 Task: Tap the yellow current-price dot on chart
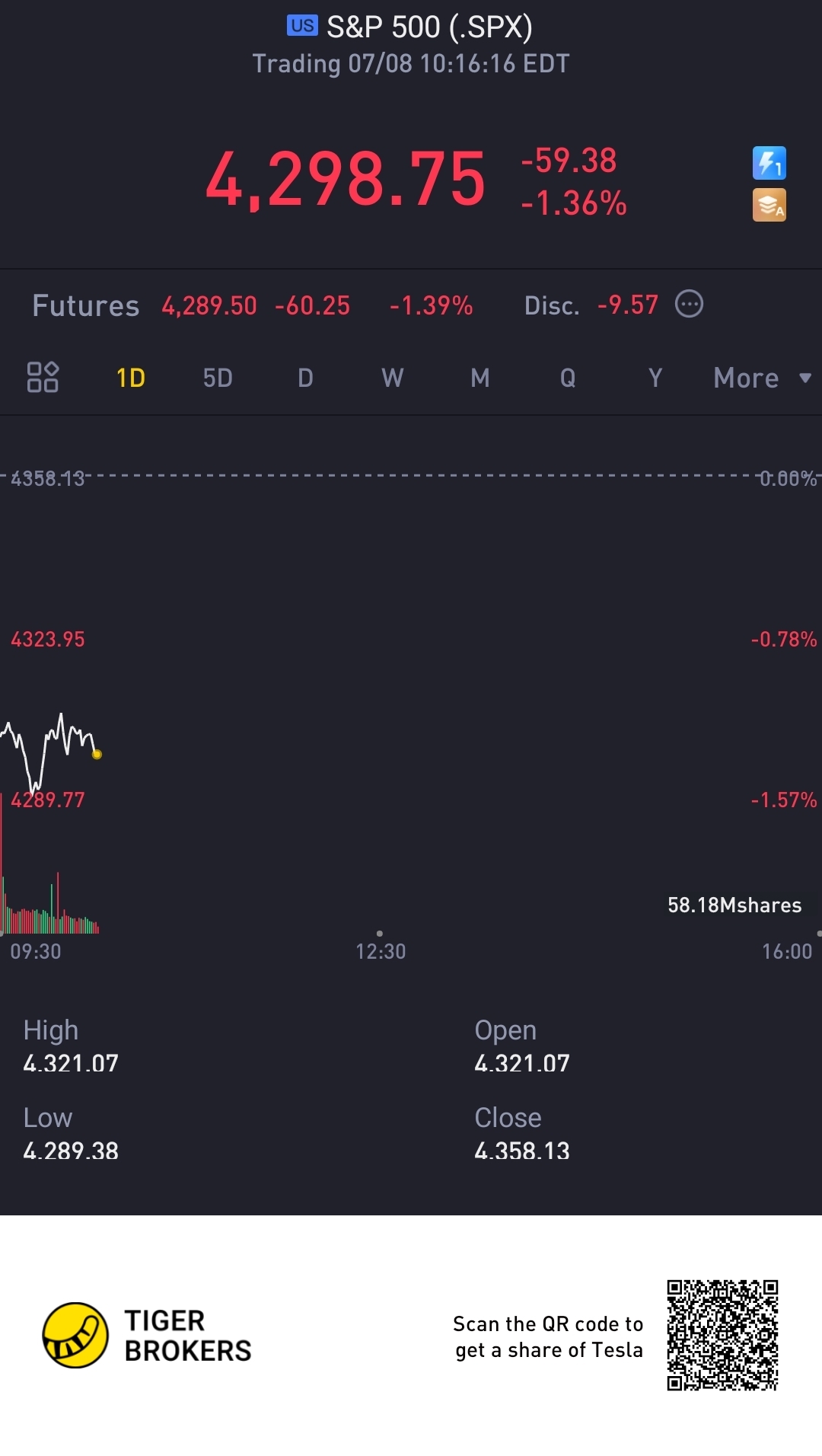97,755
